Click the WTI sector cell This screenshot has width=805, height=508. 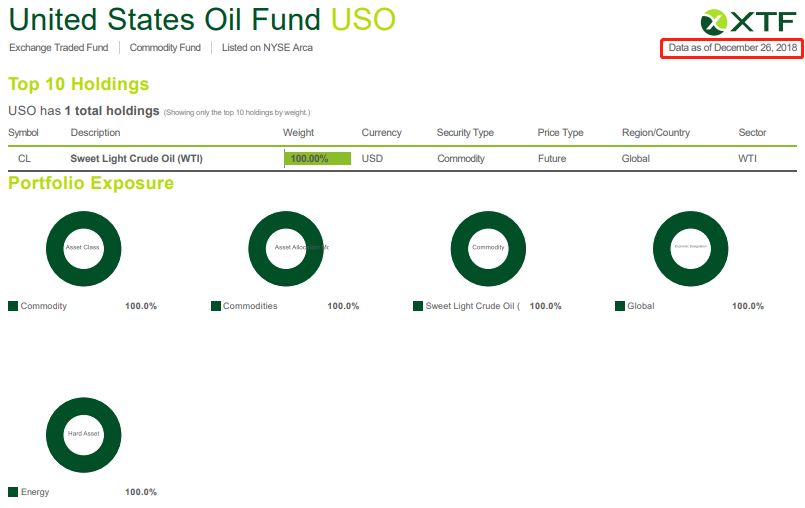click(747, 159)
